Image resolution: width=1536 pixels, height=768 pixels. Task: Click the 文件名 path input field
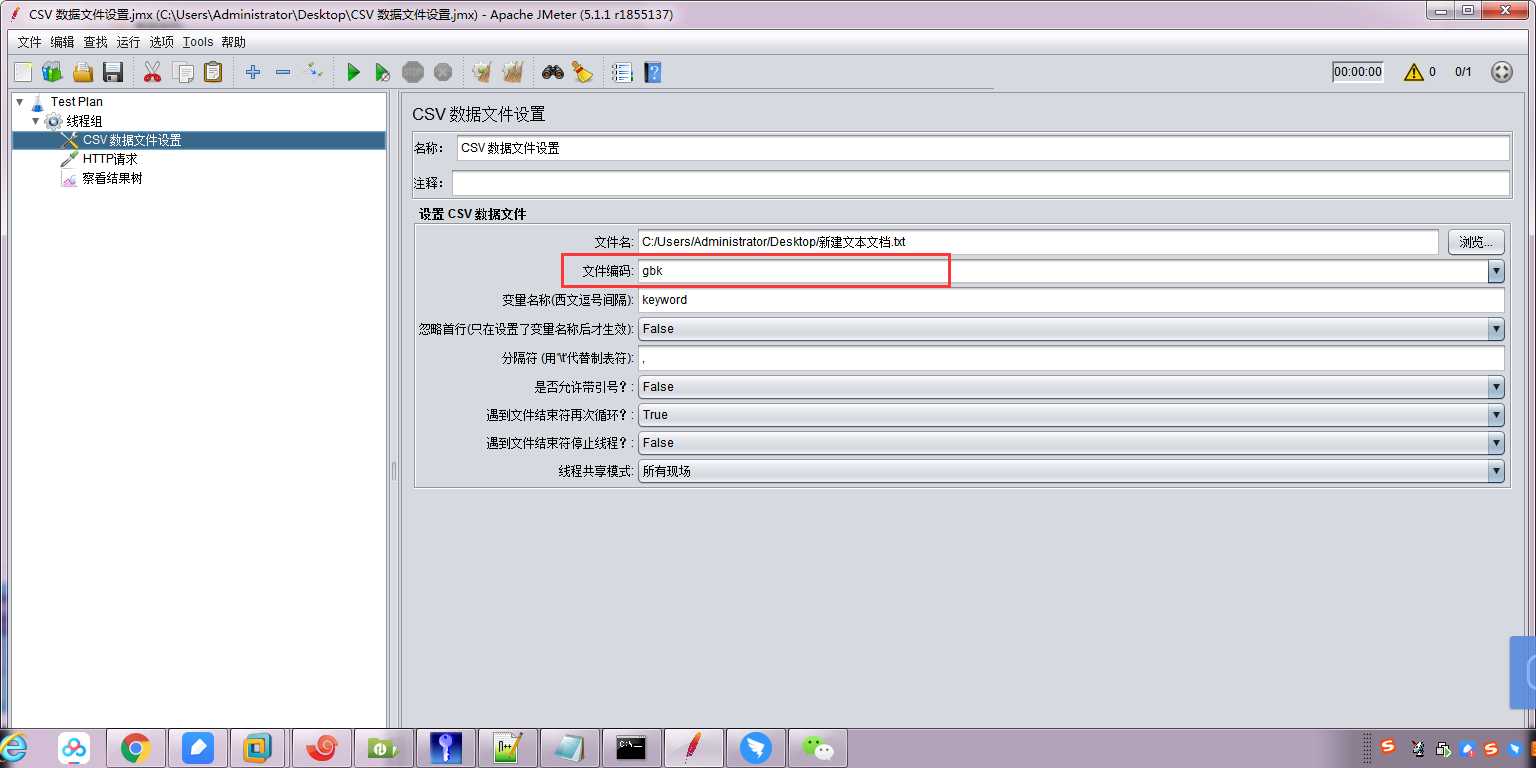coord(1038,242)
